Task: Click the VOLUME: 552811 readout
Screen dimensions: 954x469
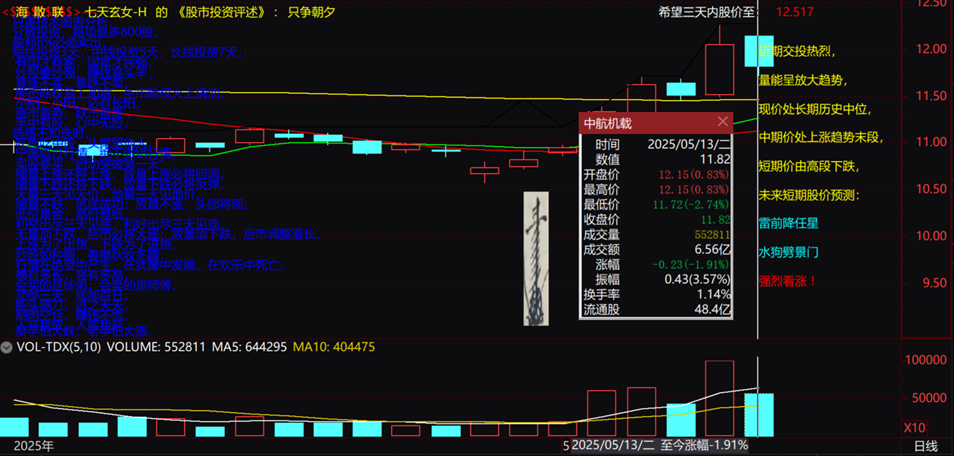Action: coord(158,347)
